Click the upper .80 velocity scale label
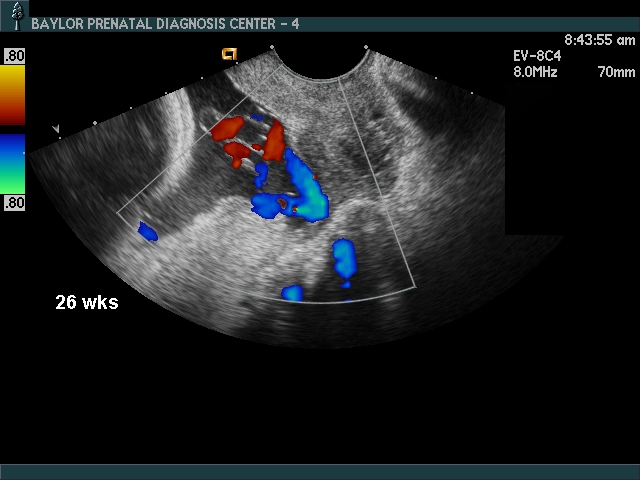This screenshot has height=480, width=640. 14,56
